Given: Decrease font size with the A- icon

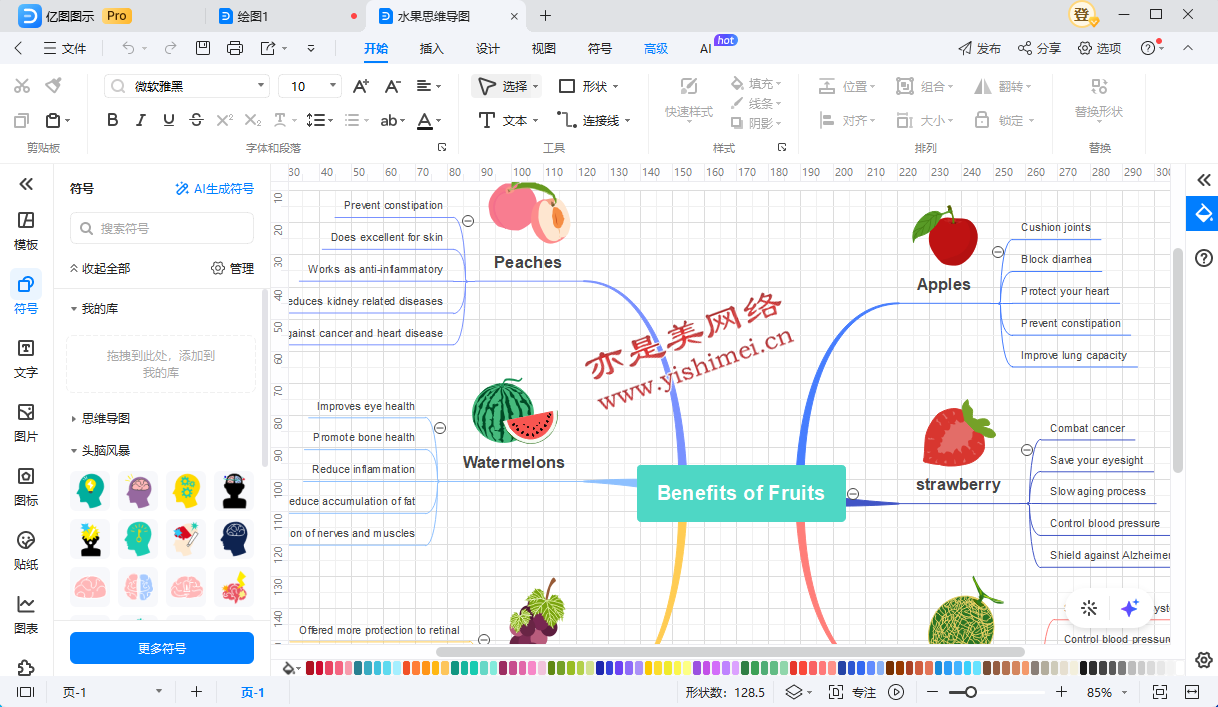Looking at the screenshot, I should point(393,86).
